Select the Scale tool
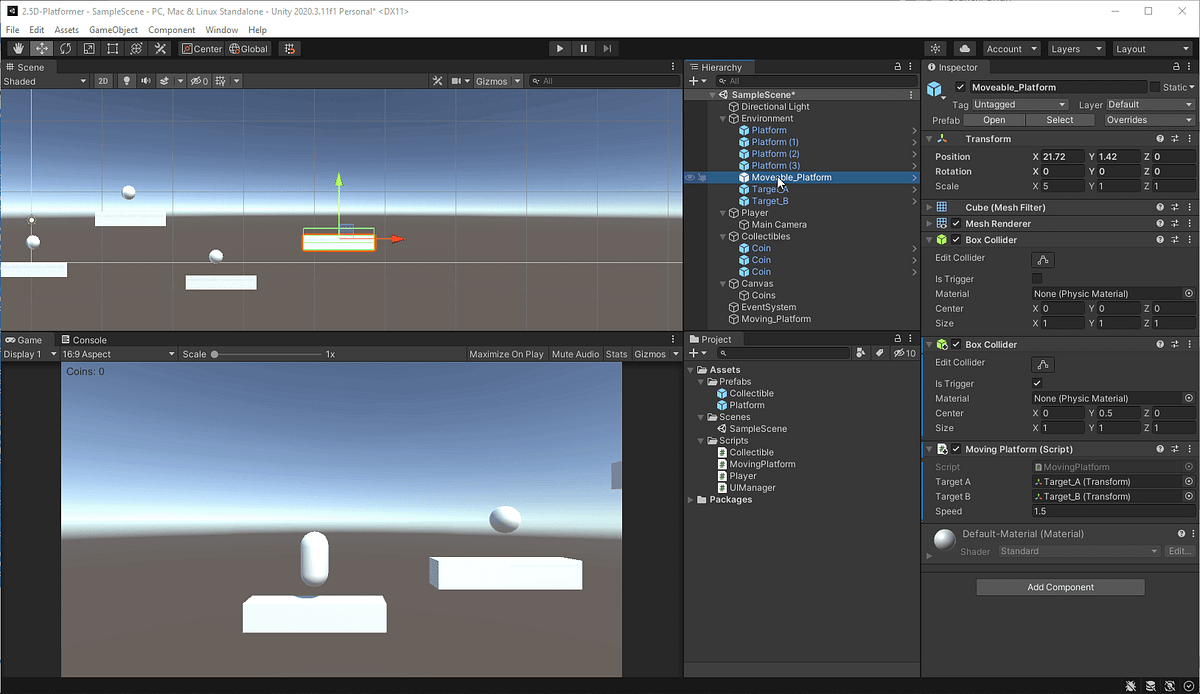This screenshot has height=694, width=1200. pyautogui.click(x=88, y=48)
